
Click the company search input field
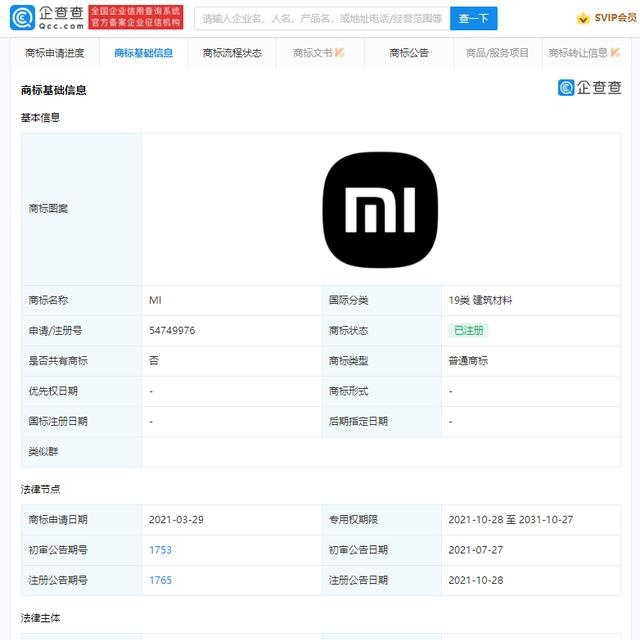[322, 18]
